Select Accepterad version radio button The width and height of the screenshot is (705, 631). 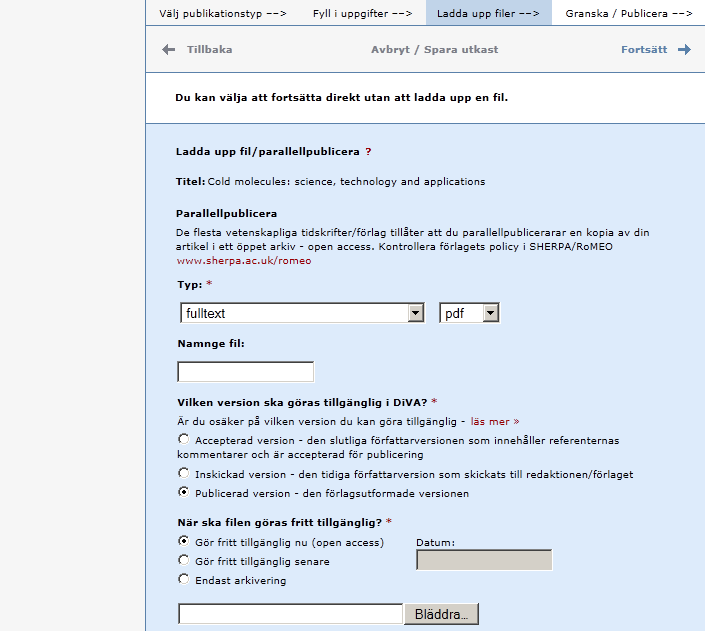click(183, 439)
